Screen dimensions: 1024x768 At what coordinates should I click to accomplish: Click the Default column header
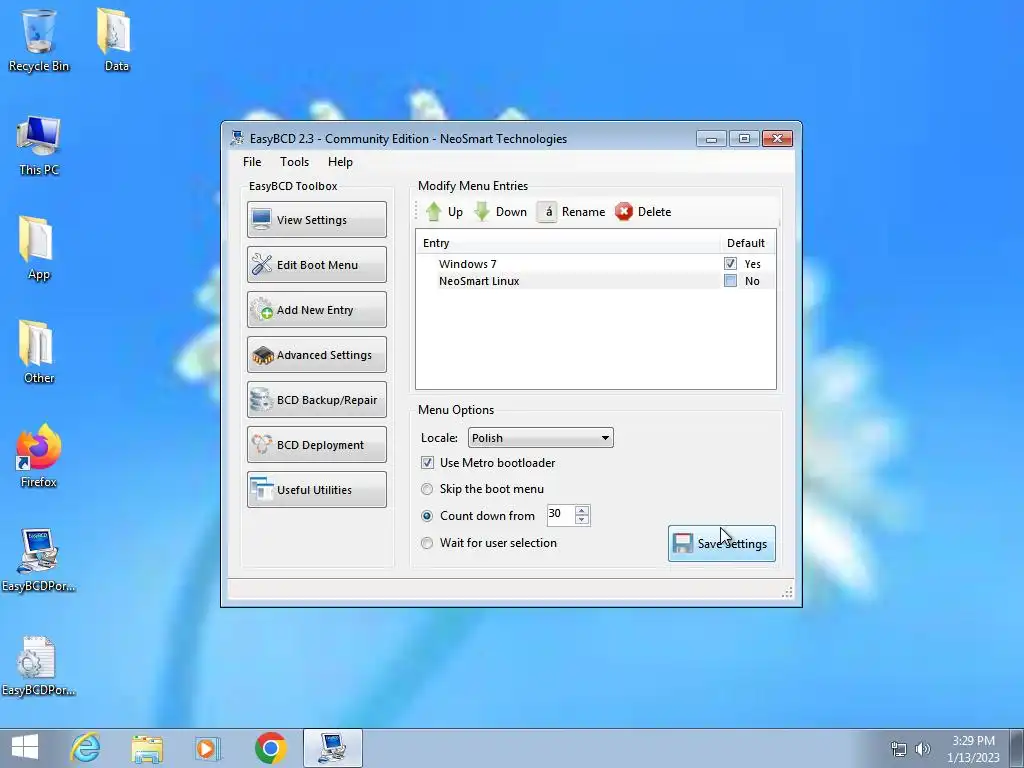point(747,243)
